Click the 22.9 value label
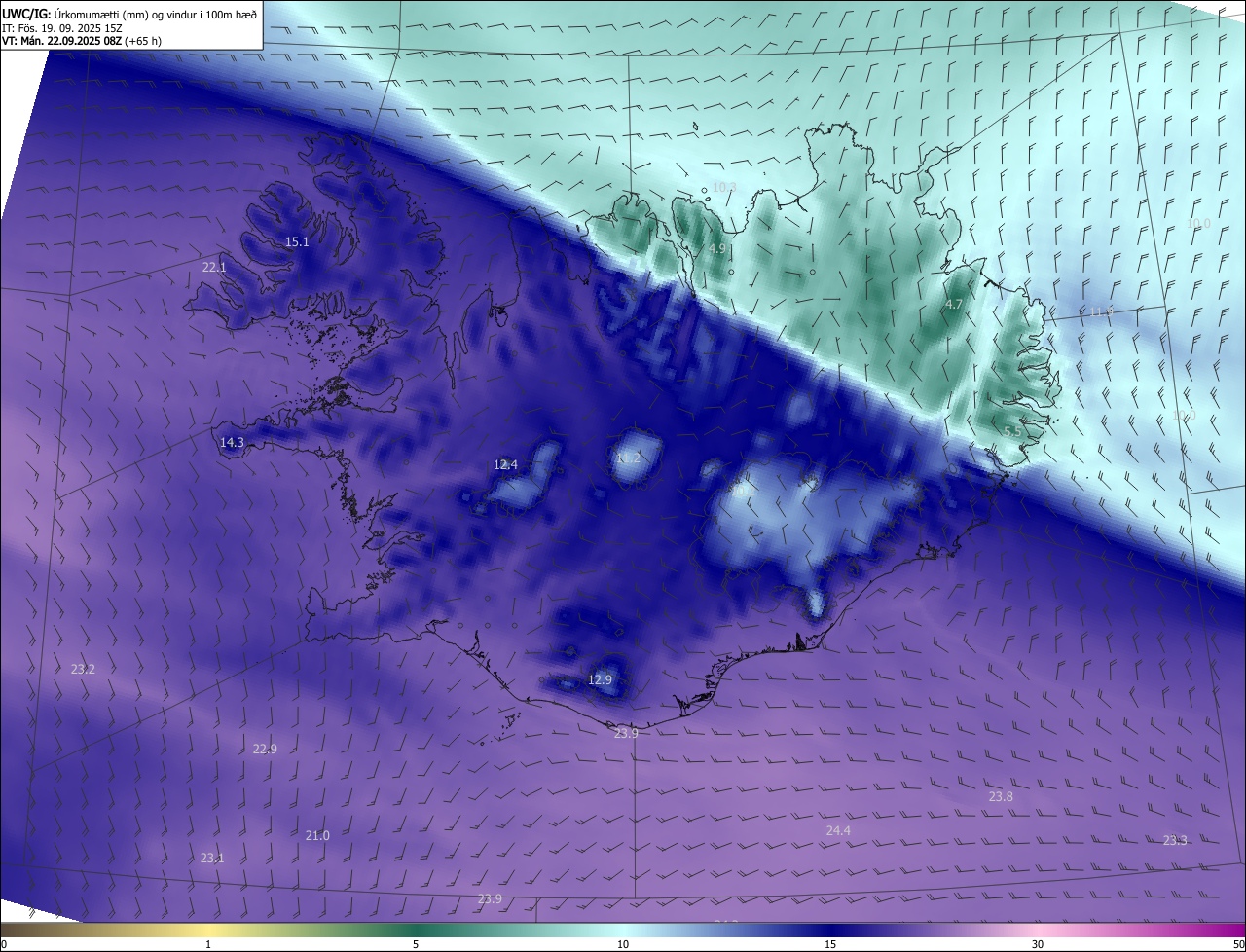The width and height of the screenshot is (1246, 952). pyautogui.click(x=265, y=749)
